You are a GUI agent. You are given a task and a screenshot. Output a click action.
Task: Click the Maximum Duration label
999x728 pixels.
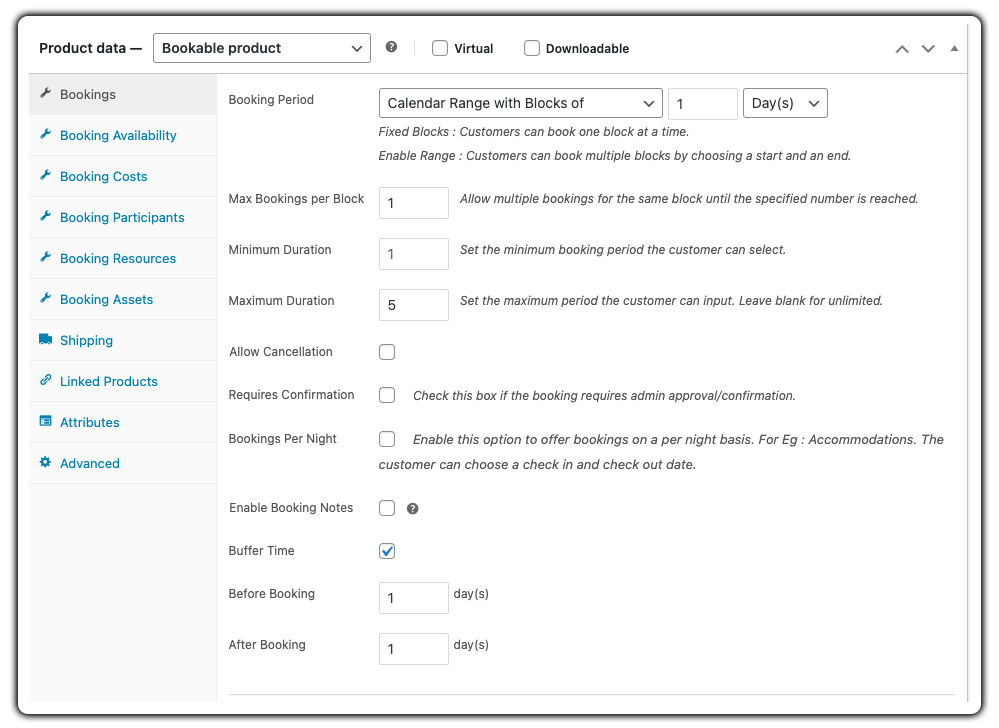281,301
